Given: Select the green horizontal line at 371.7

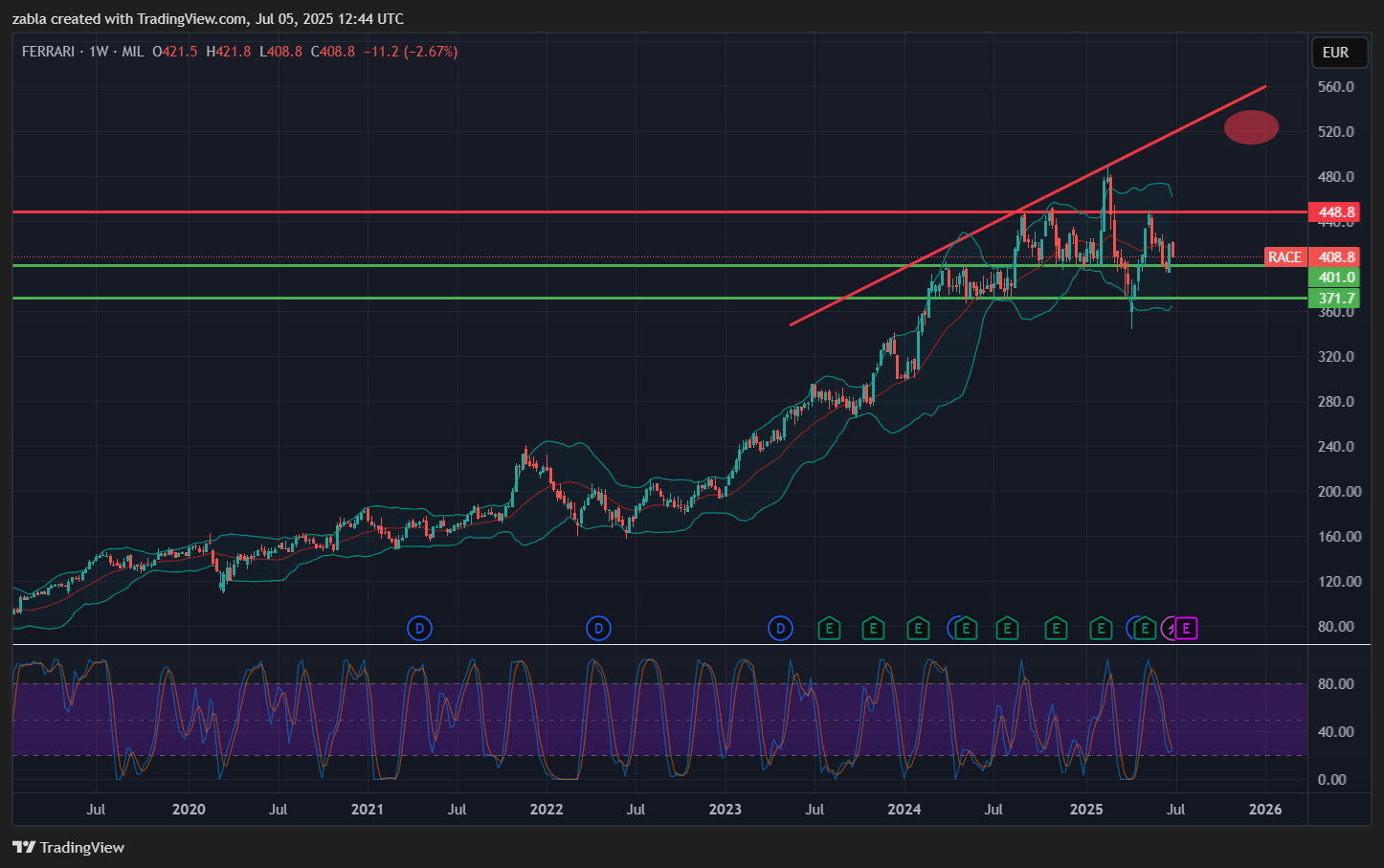Looking at the screenshot, I should [659, 298].
